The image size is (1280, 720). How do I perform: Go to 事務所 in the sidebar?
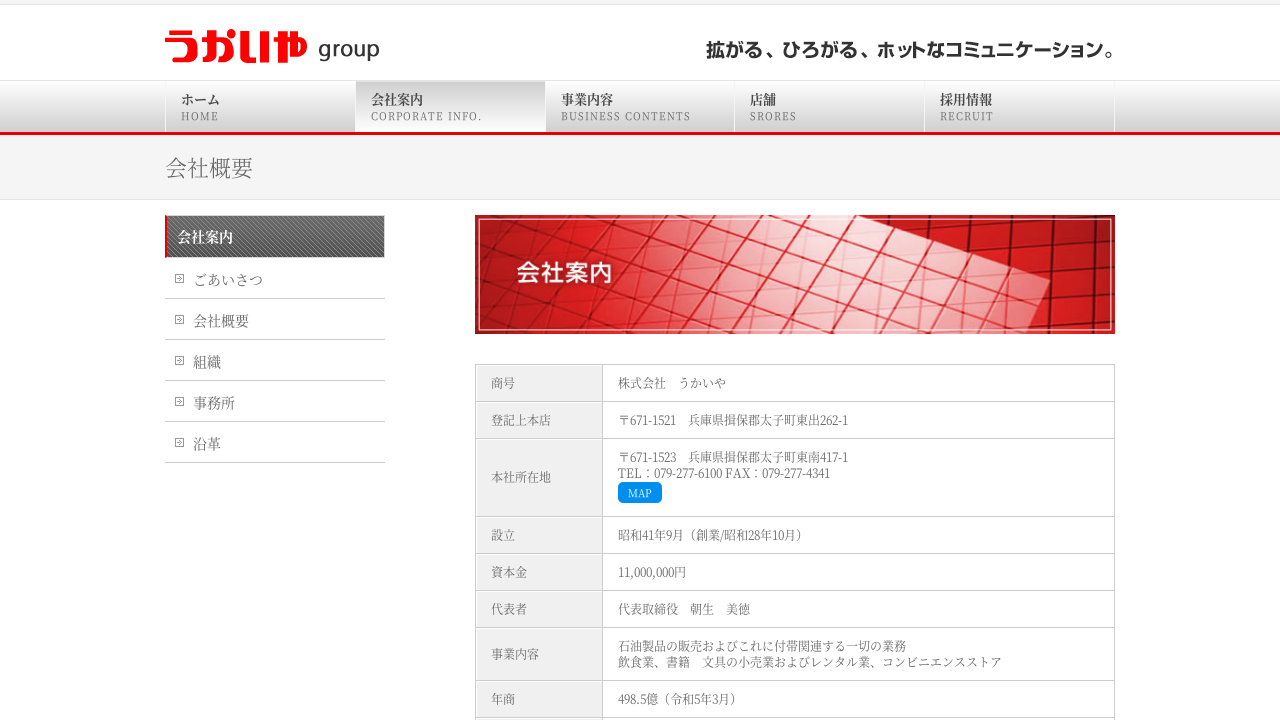coord(214,403)
